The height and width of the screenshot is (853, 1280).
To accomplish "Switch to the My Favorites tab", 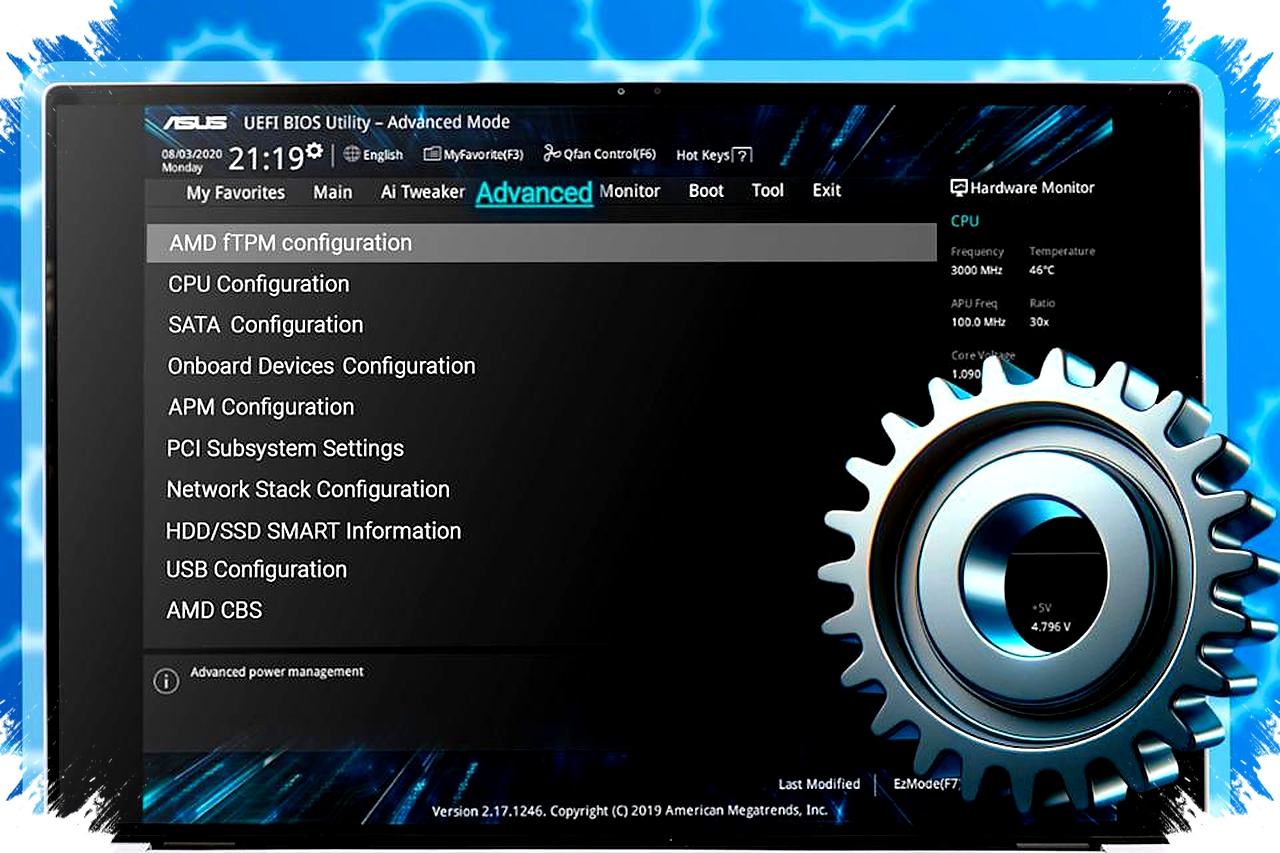I will click(235, 192).
